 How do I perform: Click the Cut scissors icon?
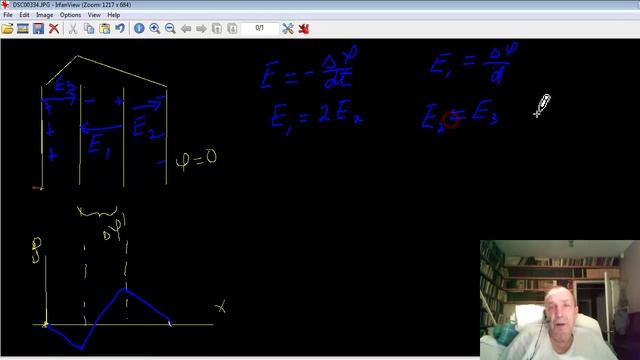click(x=73, y=29)
